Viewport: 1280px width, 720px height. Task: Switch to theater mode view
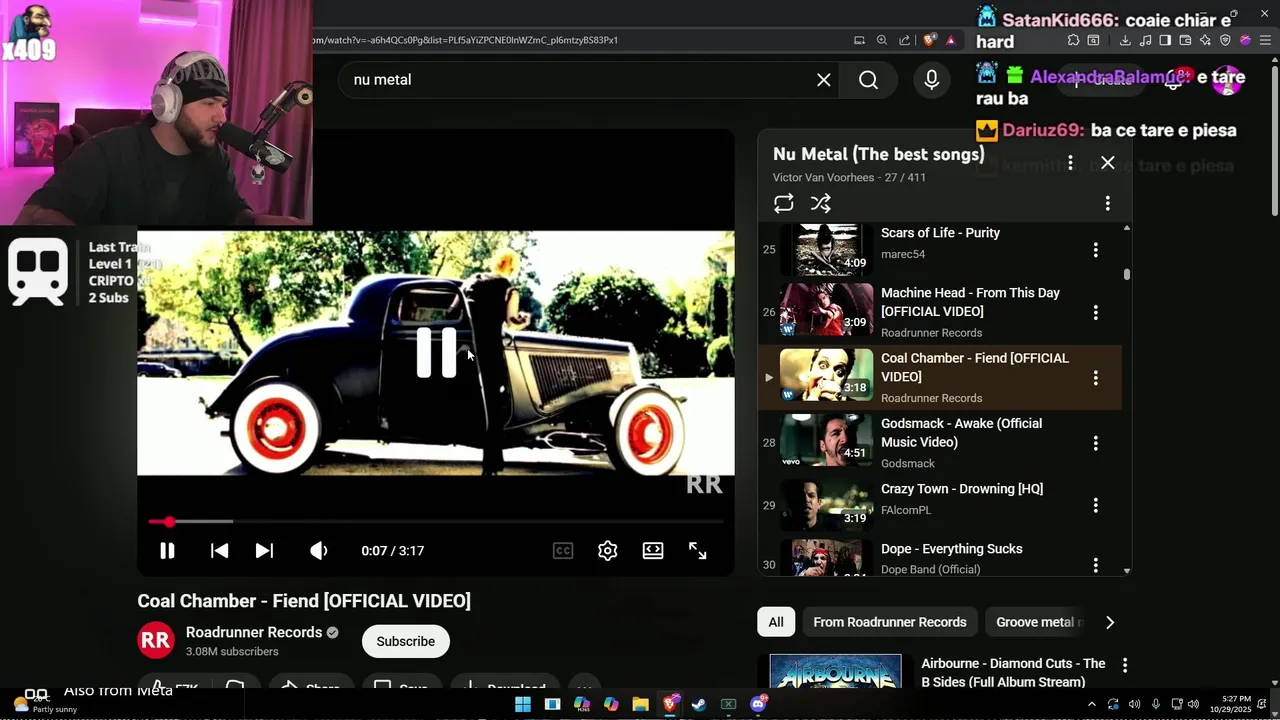653,550
